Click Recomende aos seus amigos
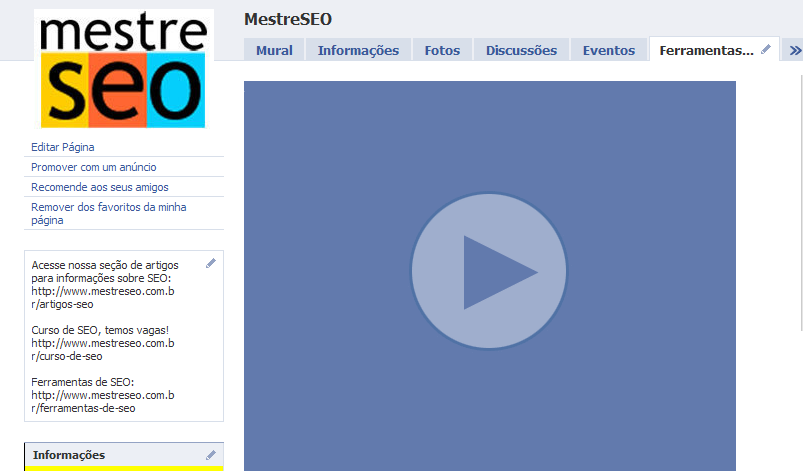 [100, 187]
